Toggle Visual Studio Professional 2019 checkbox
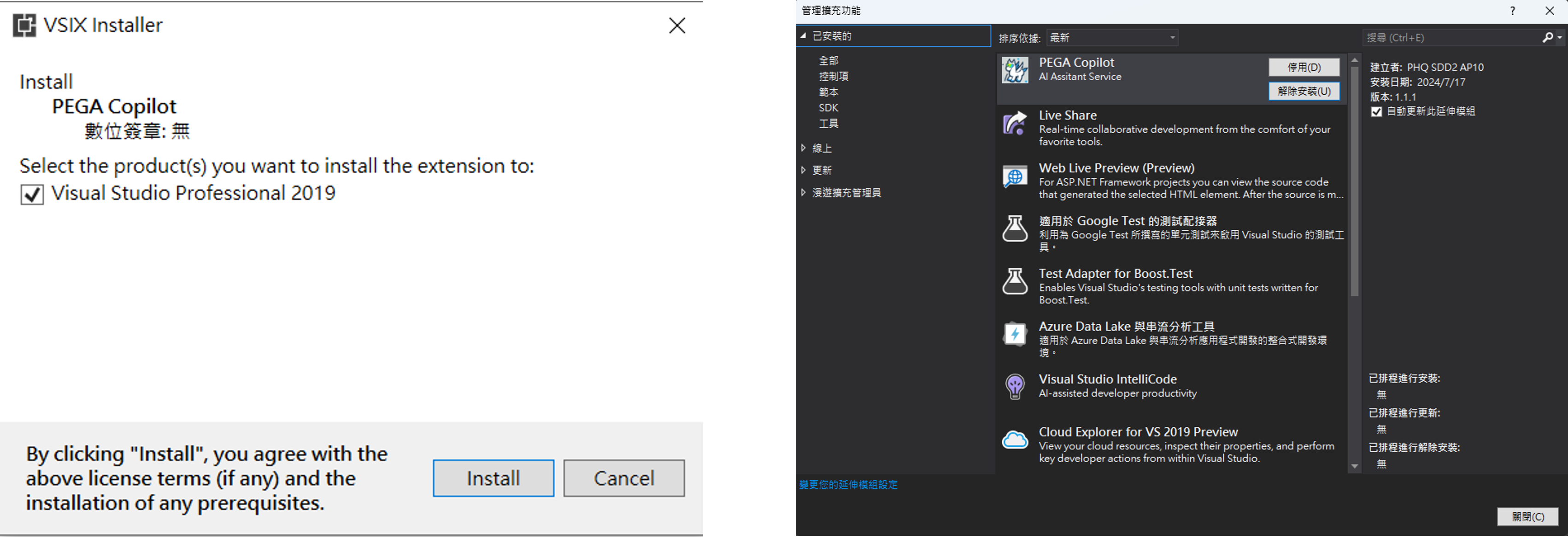1568x537 pixels. click(x=32, y=194)
